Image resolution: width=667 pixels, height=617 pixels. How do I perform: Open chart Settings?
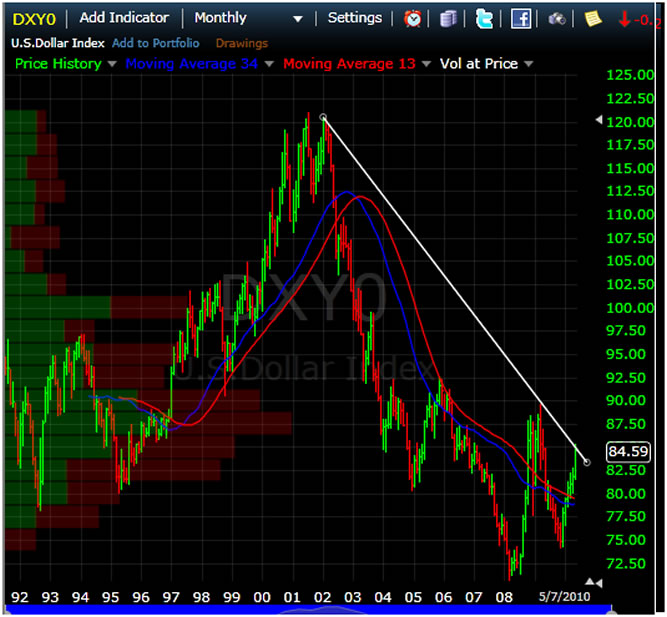pos(355,18)
